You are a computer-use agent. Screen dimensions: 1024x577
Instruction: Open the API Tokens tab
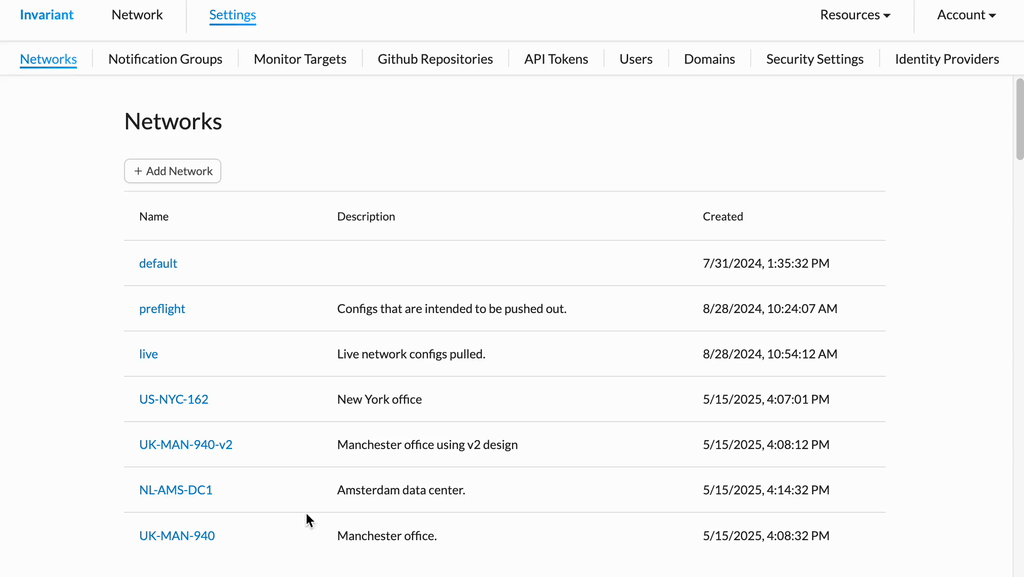click(x=556, y=59)
